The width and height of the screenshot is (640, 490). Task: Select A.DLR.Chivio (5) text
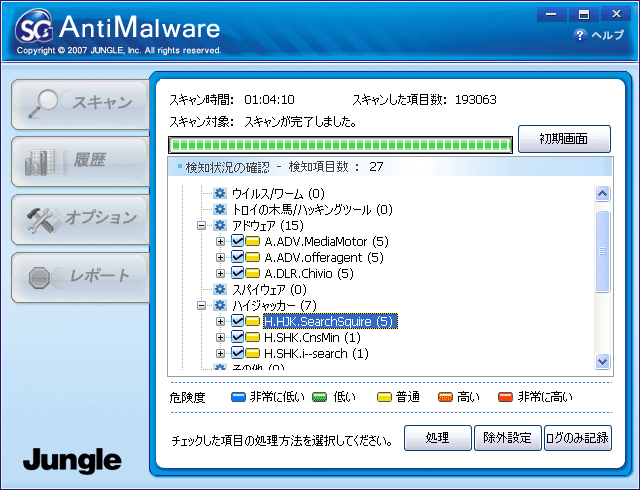(309, 273)
